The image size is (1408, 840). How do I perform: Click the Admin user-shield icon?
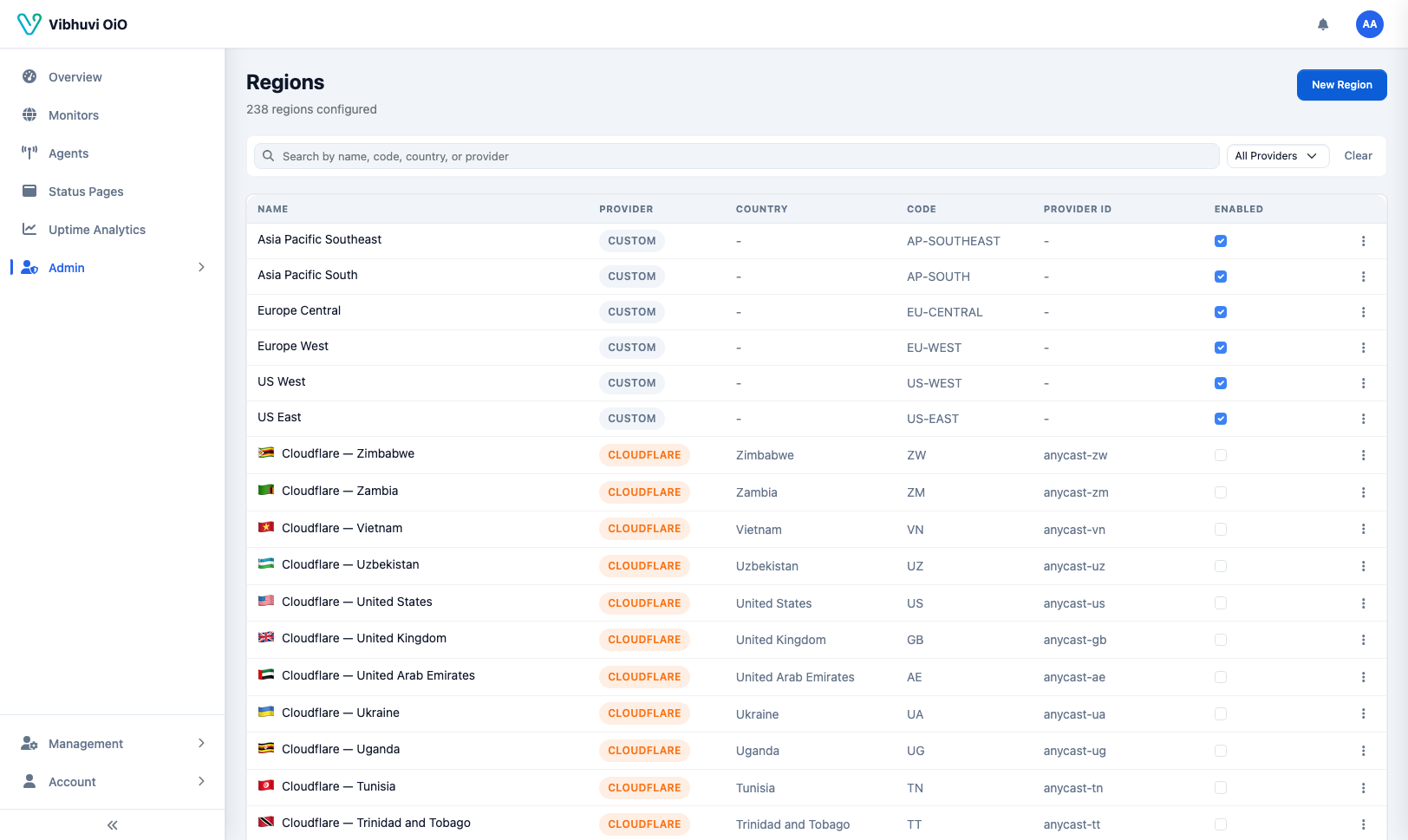29,267
